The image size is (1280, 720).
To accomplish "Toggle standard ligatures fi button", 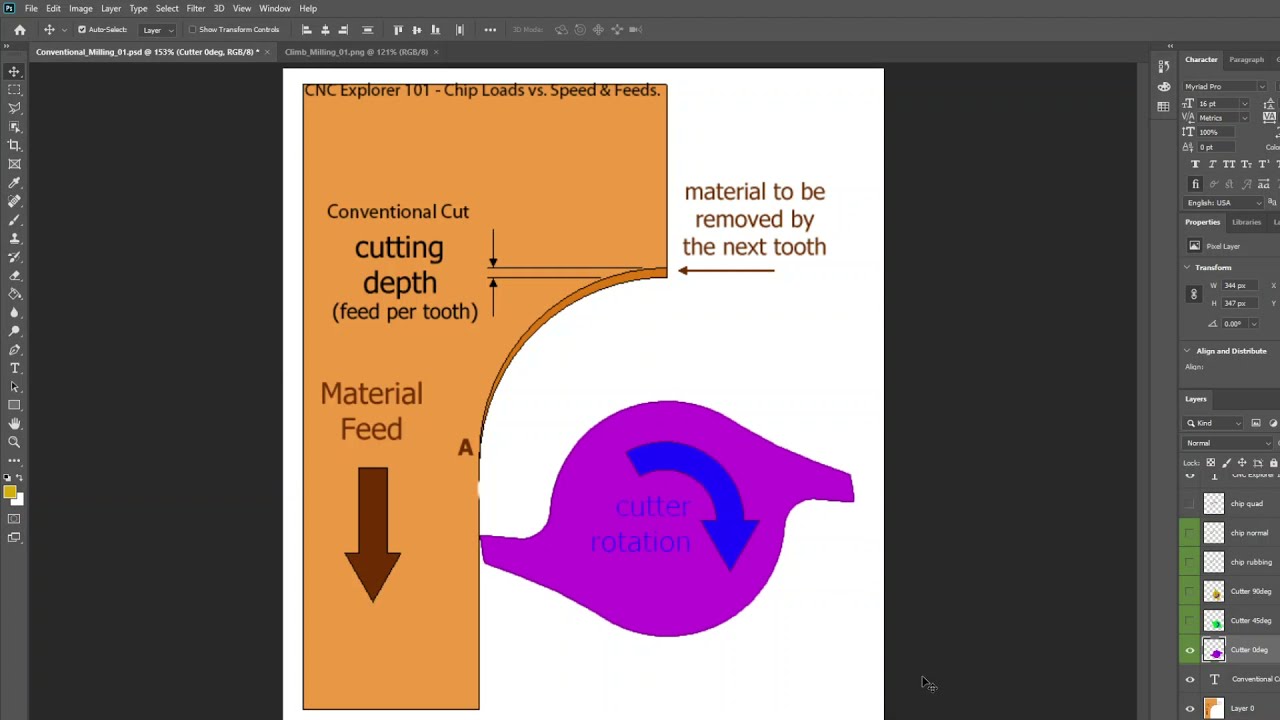I will [x=1195, y=184].
